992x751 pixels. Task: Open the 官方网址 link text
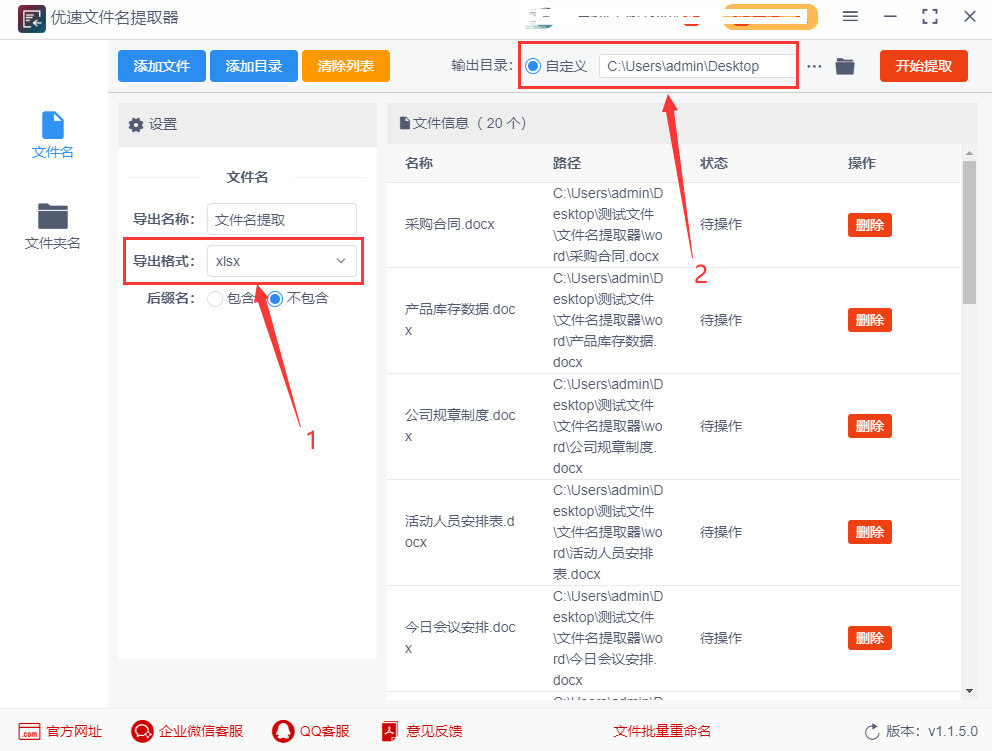[74, 731]
